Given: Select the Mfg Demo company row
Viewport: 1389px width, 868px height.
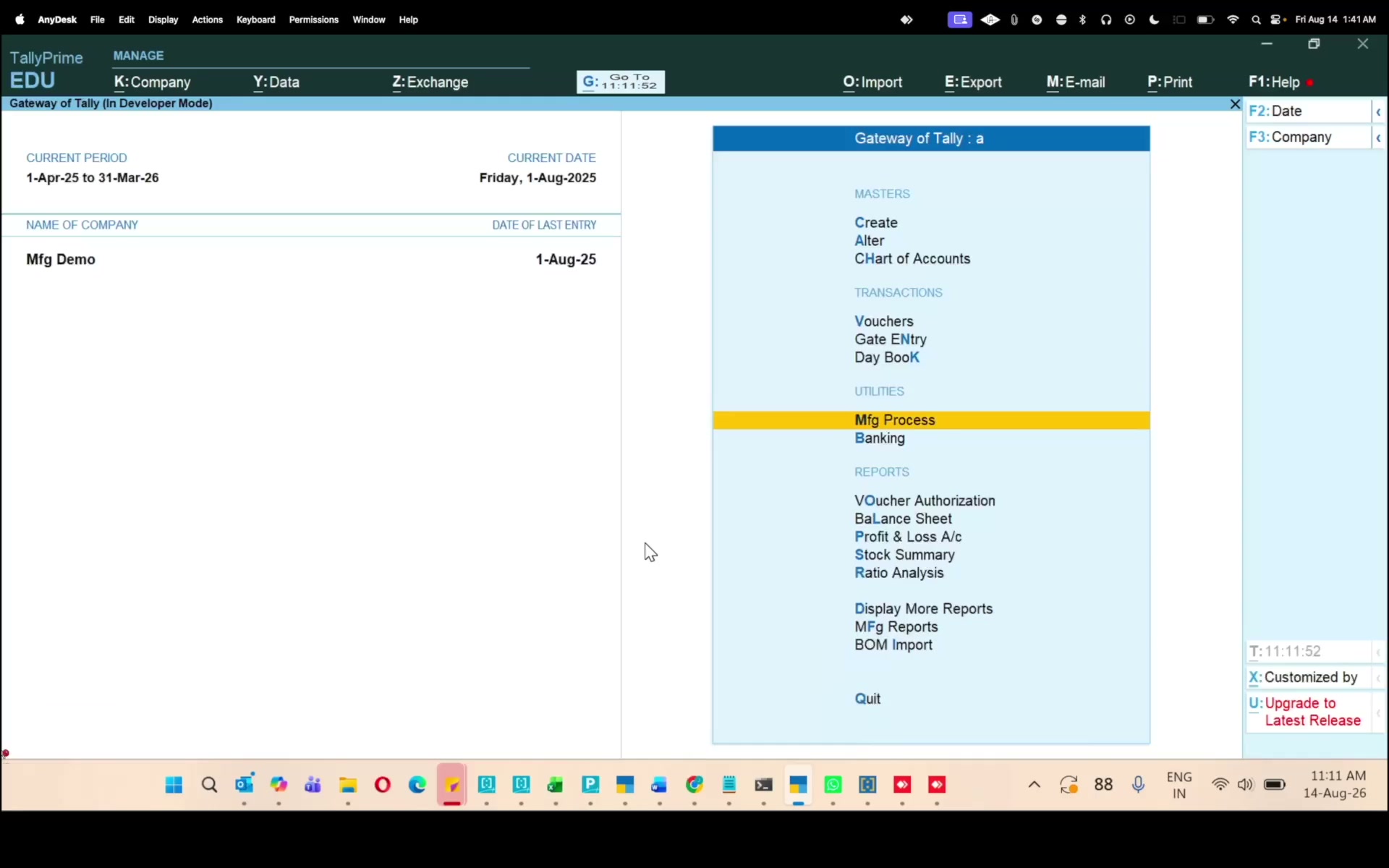Looking at the screenshot, I should [x=311, y=260].
